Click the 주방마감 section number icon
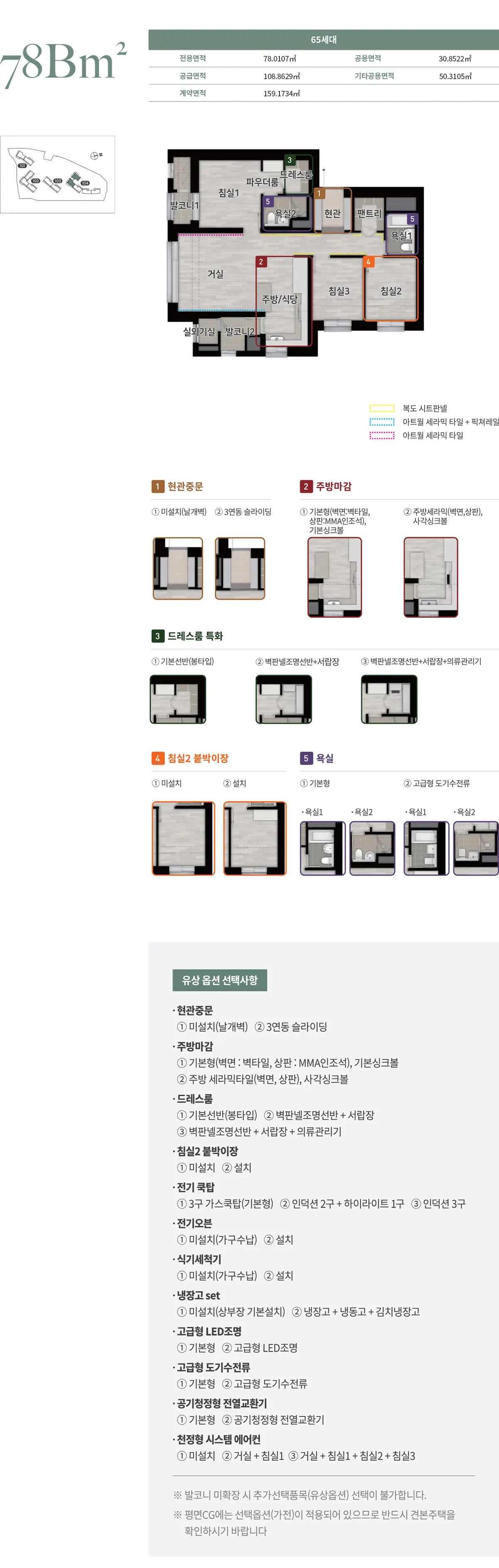 pyautogui.click(x=306, y=486)
